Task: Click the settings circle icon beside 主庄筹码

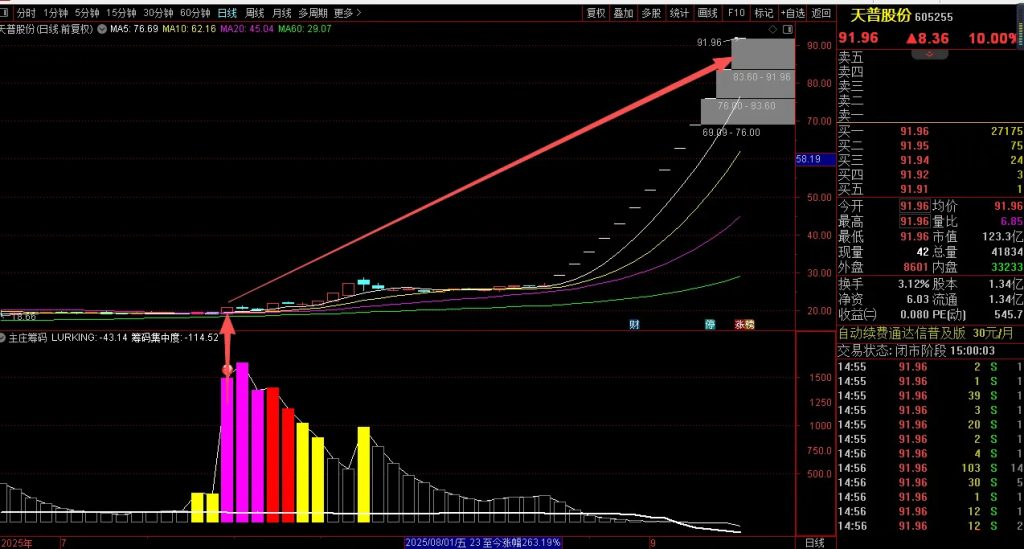Action: 3,338
